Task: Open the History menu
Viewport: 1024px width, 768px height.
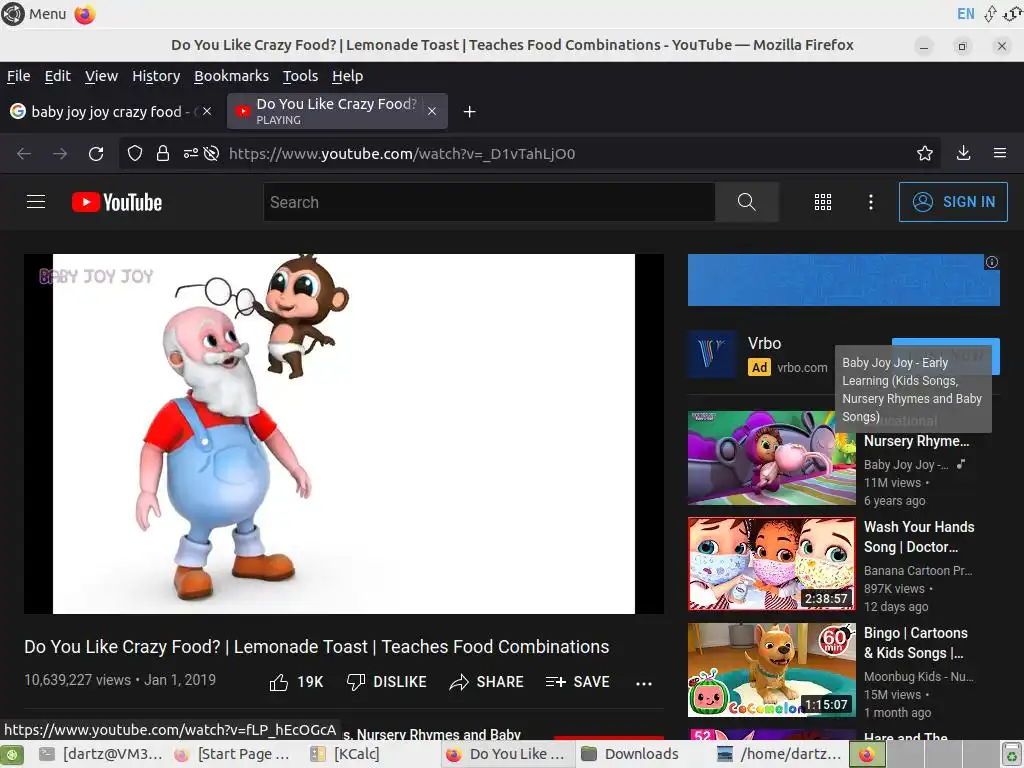Action: tap(155, 76)
